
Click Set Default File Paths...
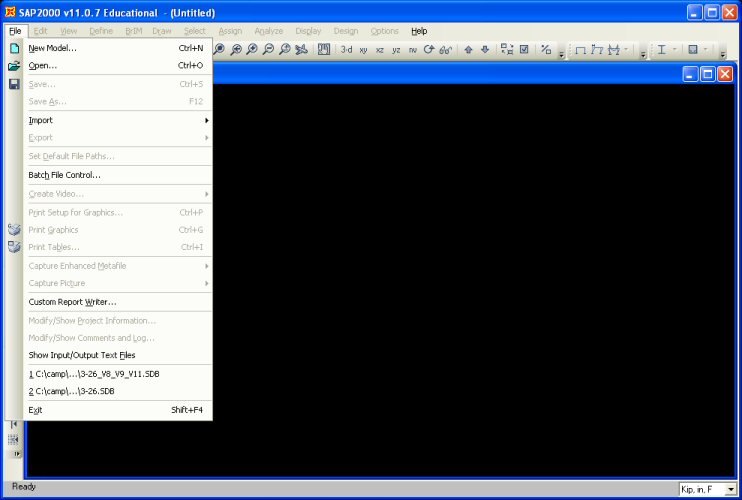[x=117, y=156]
